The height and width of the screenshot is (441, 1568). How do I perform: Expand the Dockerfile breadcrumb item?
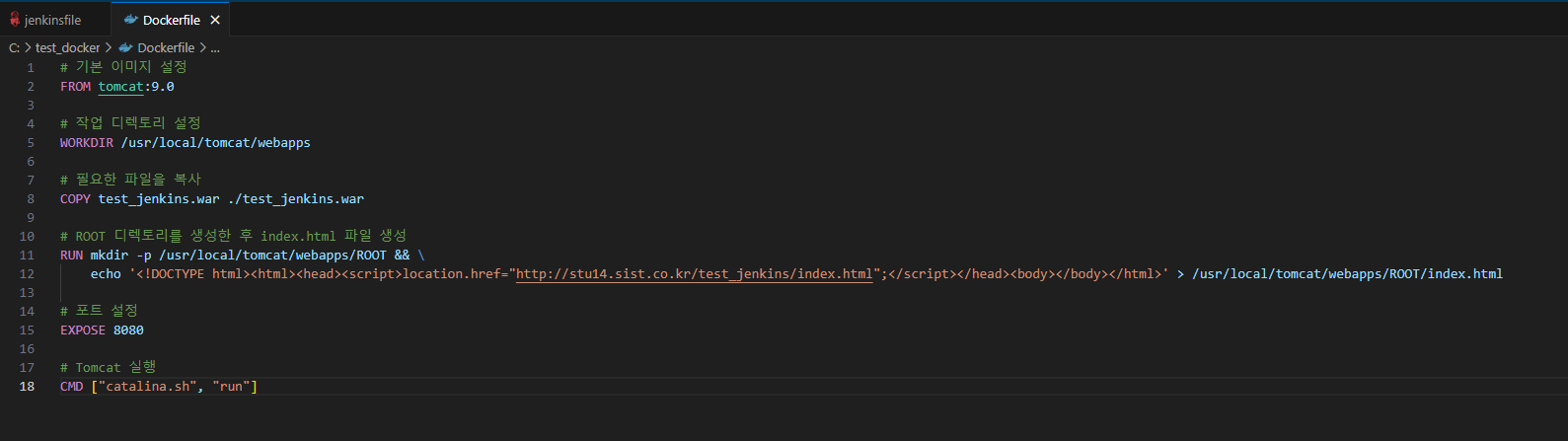166,47
